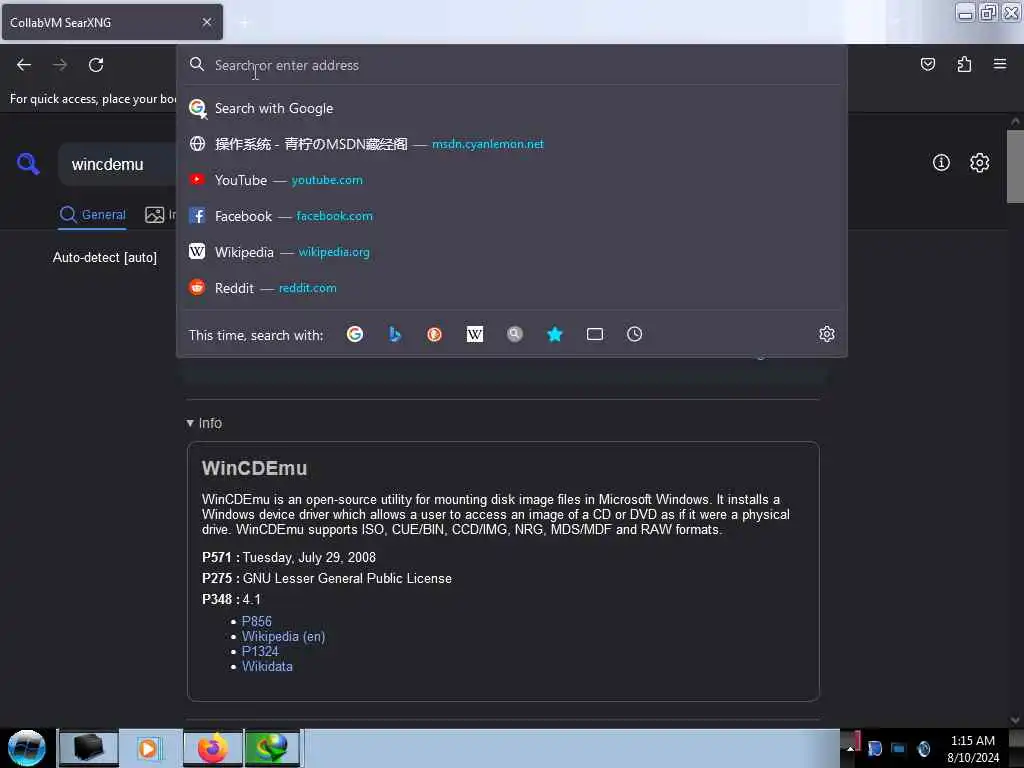Open the green globe taskbar app

tap(272, 748)
